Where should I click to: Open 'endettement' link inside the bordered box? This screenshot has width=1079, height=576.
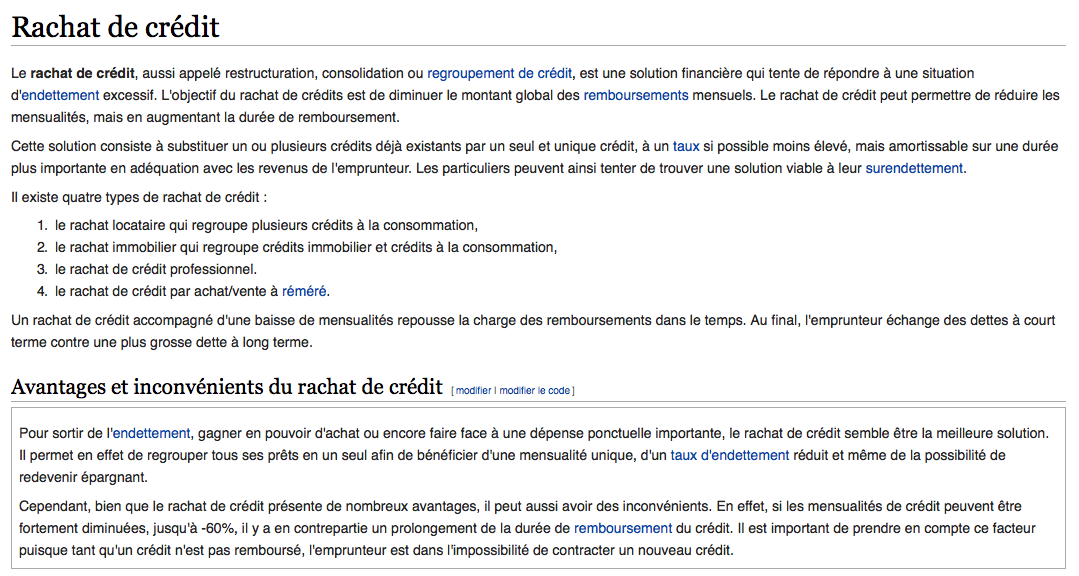151,433
